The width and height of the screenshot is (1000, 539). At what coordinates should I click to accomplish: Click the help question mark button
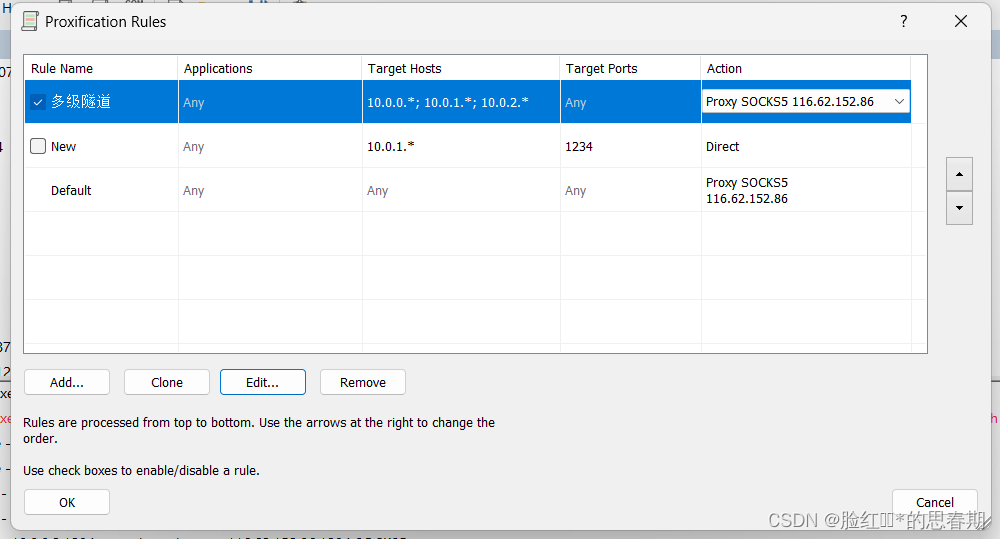(903, 21)
